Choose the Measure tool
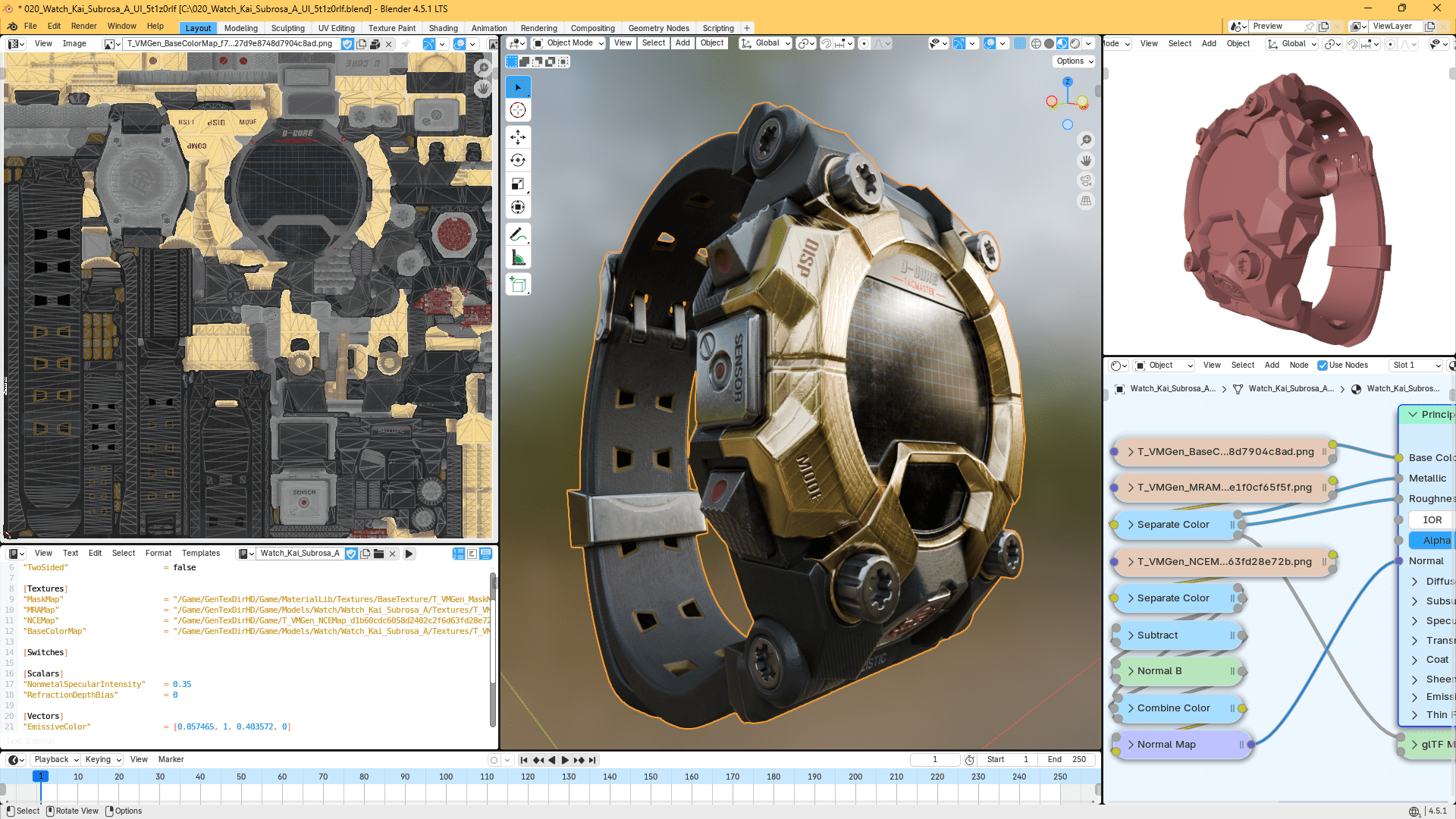1456x819 pixels. coord(518,258)
